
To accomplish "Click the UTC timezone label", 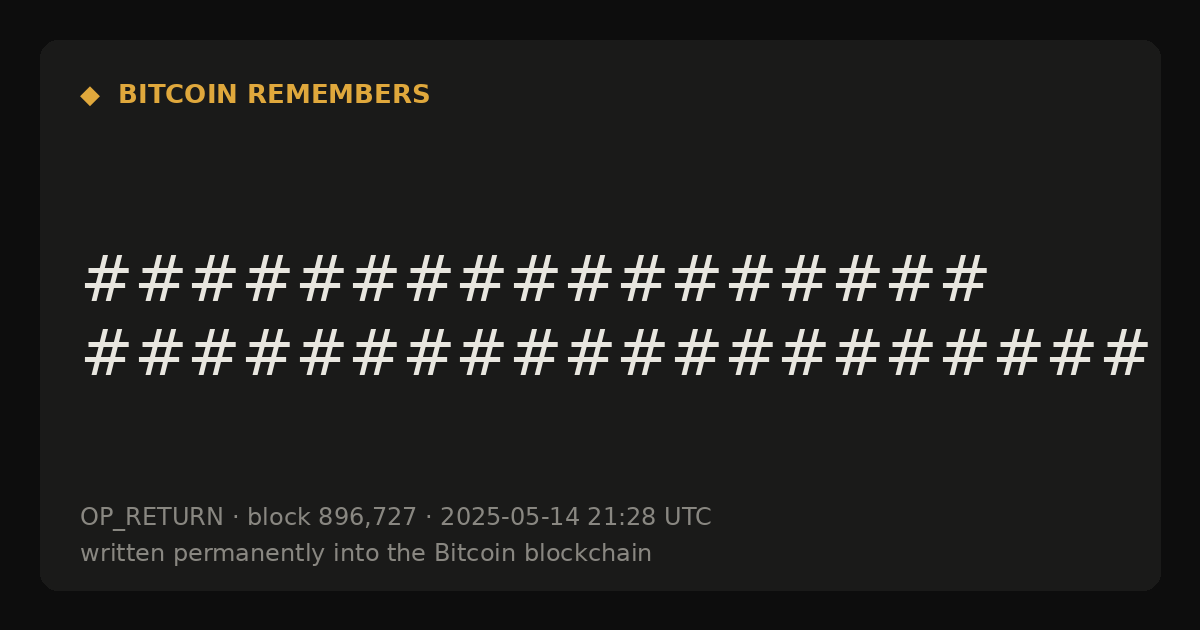I will pos(687,518).
